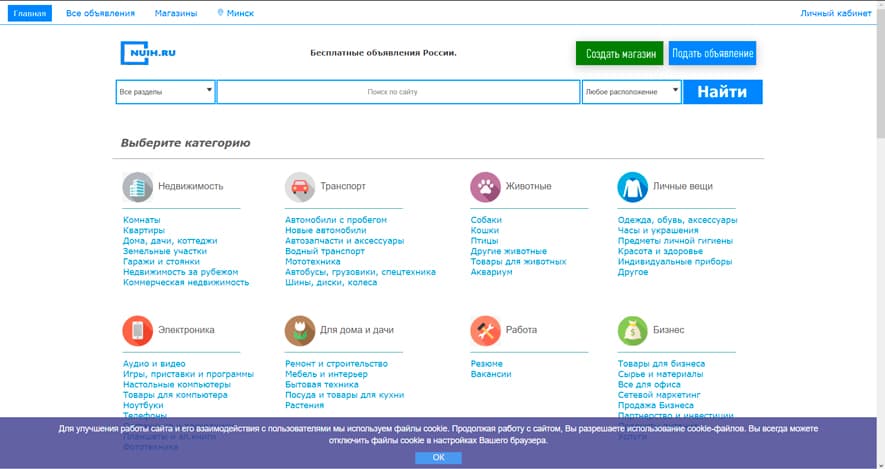Open the Ноутбуки link
Image resolution: width=885 pixels, height=469 pixels.
tap(143, 406)
